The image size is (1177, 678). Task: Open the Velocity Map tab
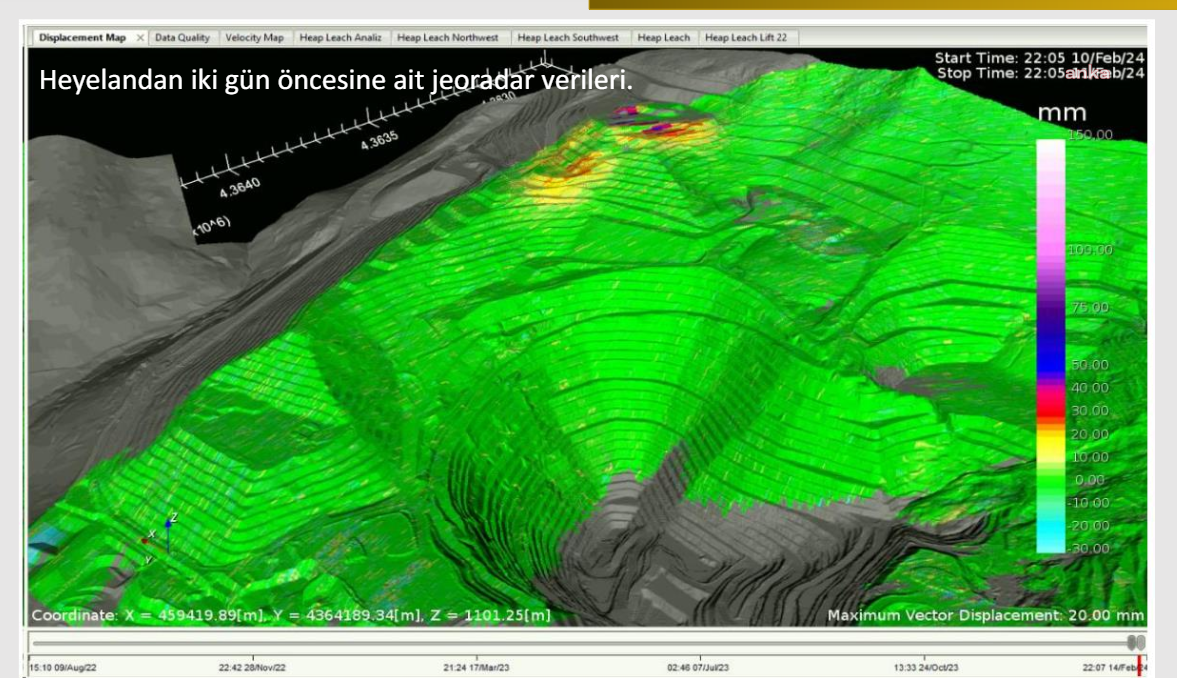point(255,38)
